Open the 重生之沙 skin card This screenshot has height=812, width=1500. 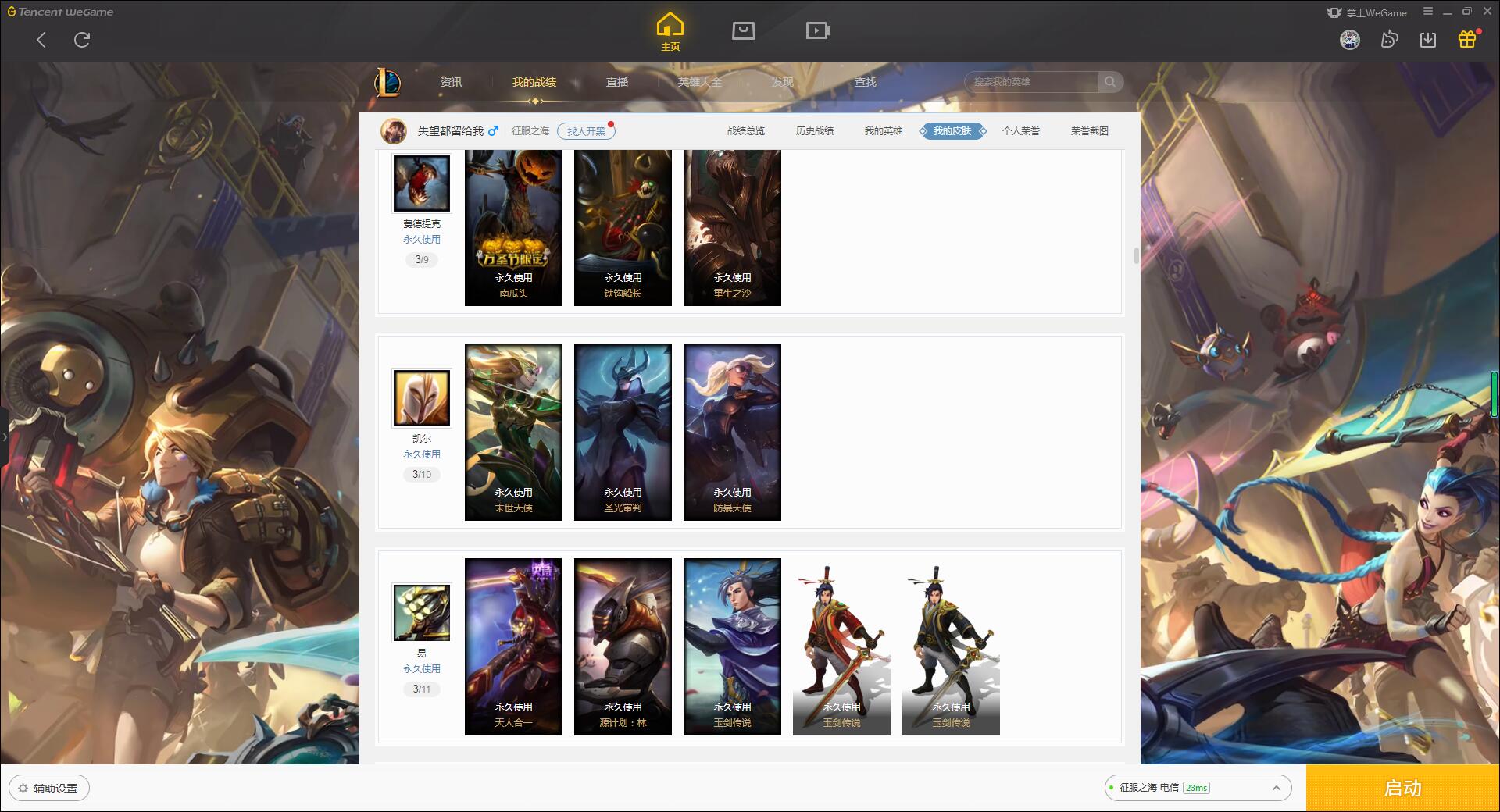click(732, 227)
